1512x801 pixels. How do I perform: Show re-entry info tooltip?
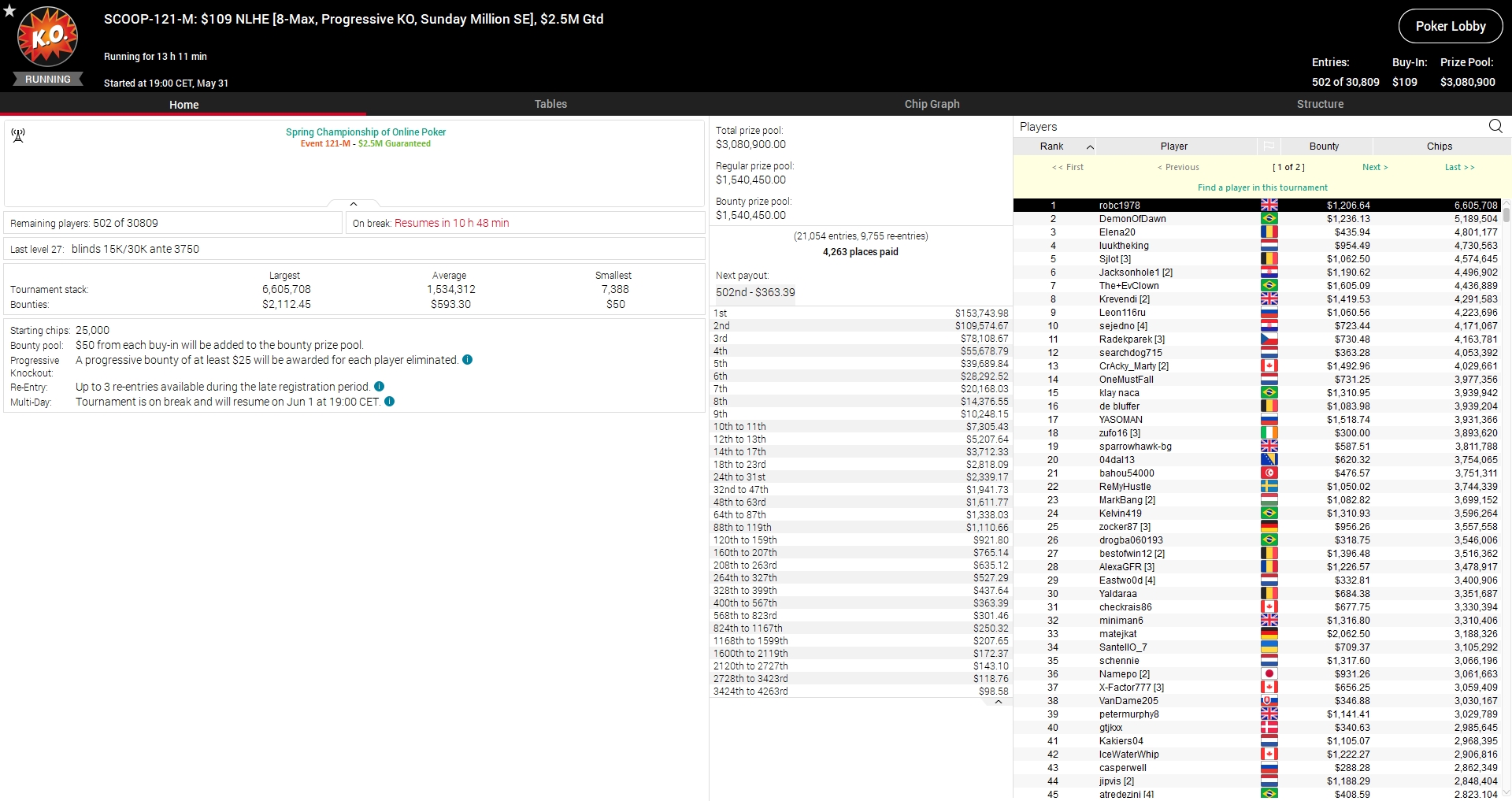(379, 387)
